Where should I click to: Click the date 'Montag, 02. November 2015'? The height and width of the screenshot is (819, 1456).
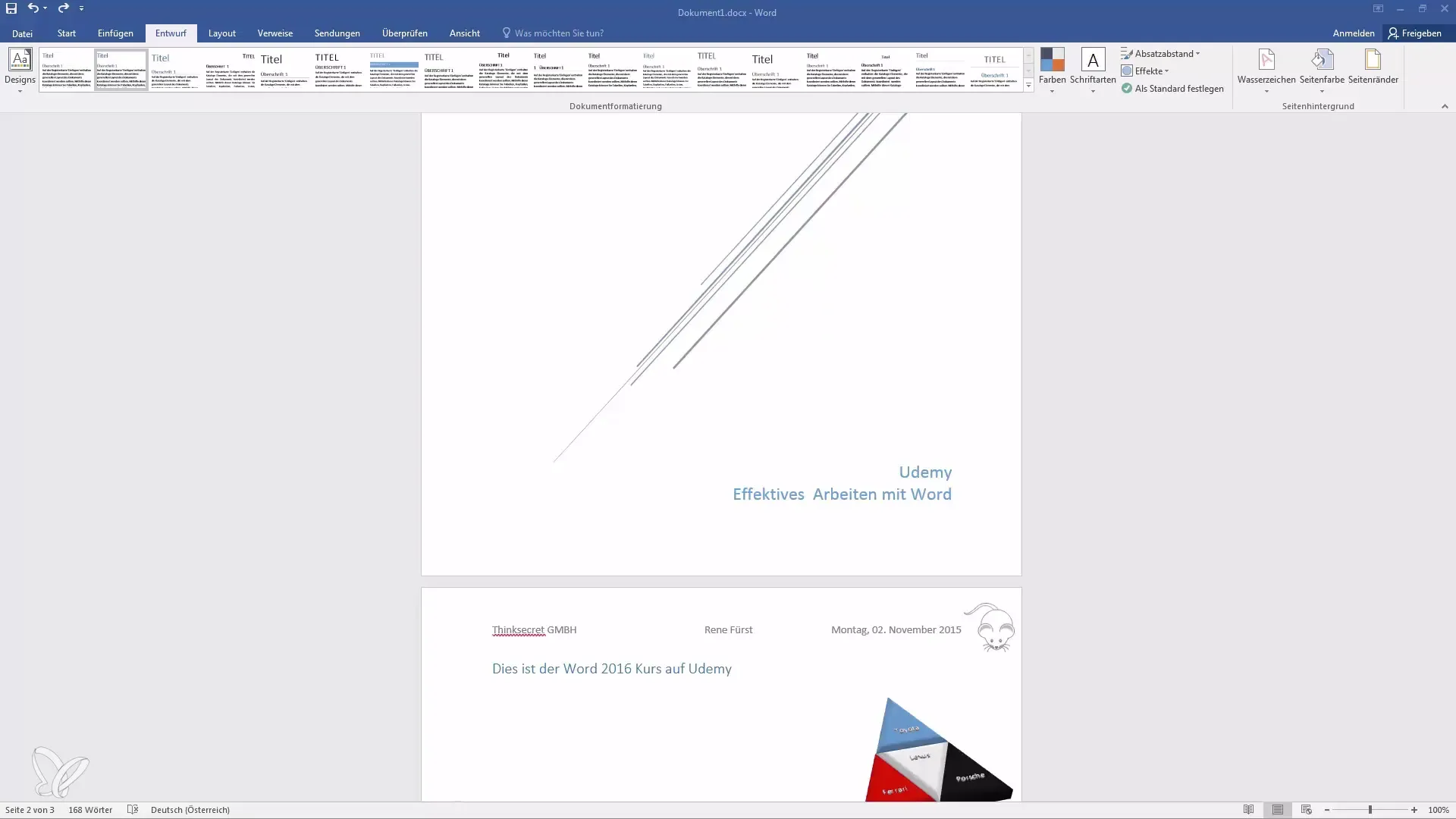click(896, 630)
